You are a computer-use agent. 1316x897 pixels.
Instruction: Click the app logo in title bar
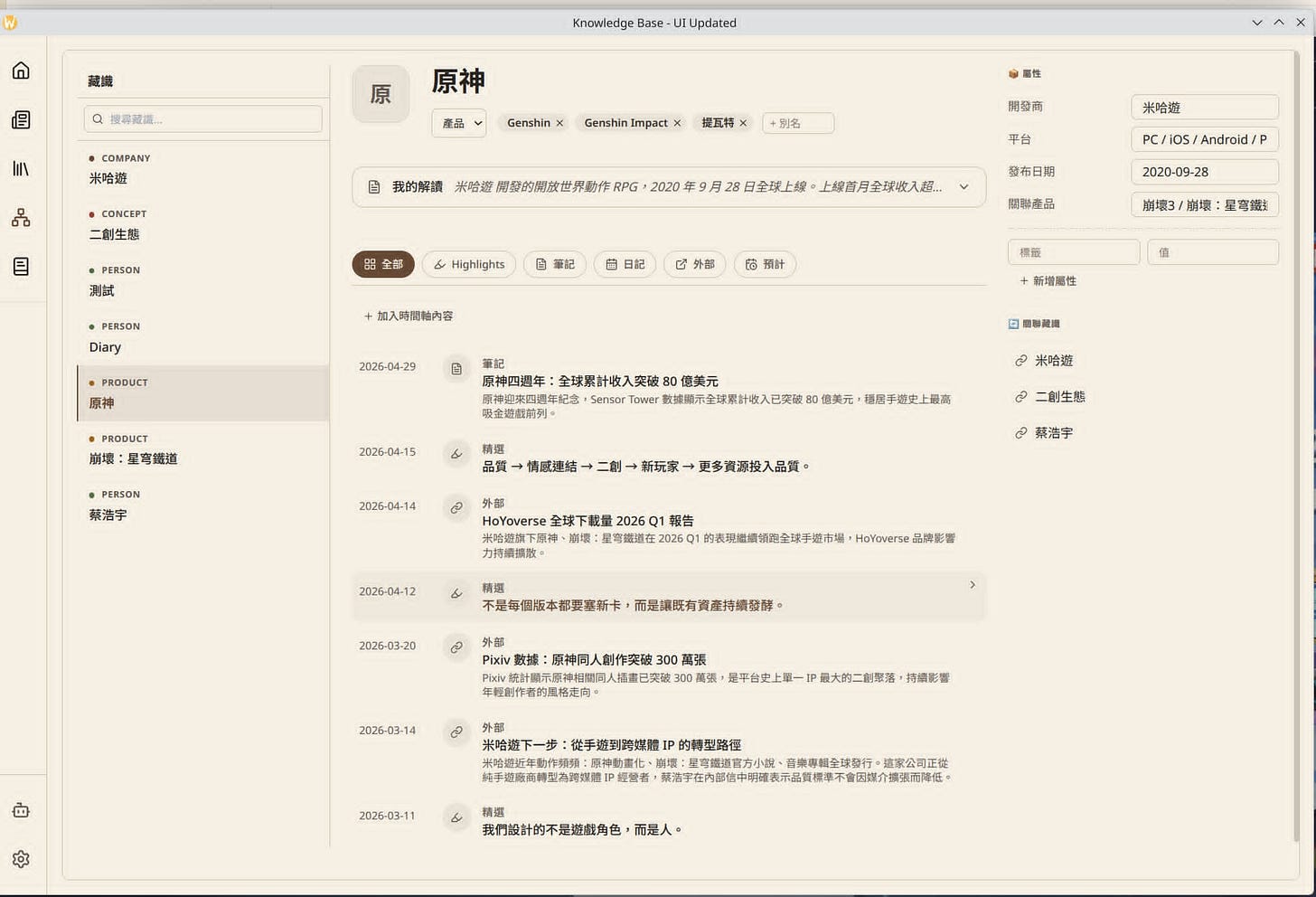click(10, 23)
